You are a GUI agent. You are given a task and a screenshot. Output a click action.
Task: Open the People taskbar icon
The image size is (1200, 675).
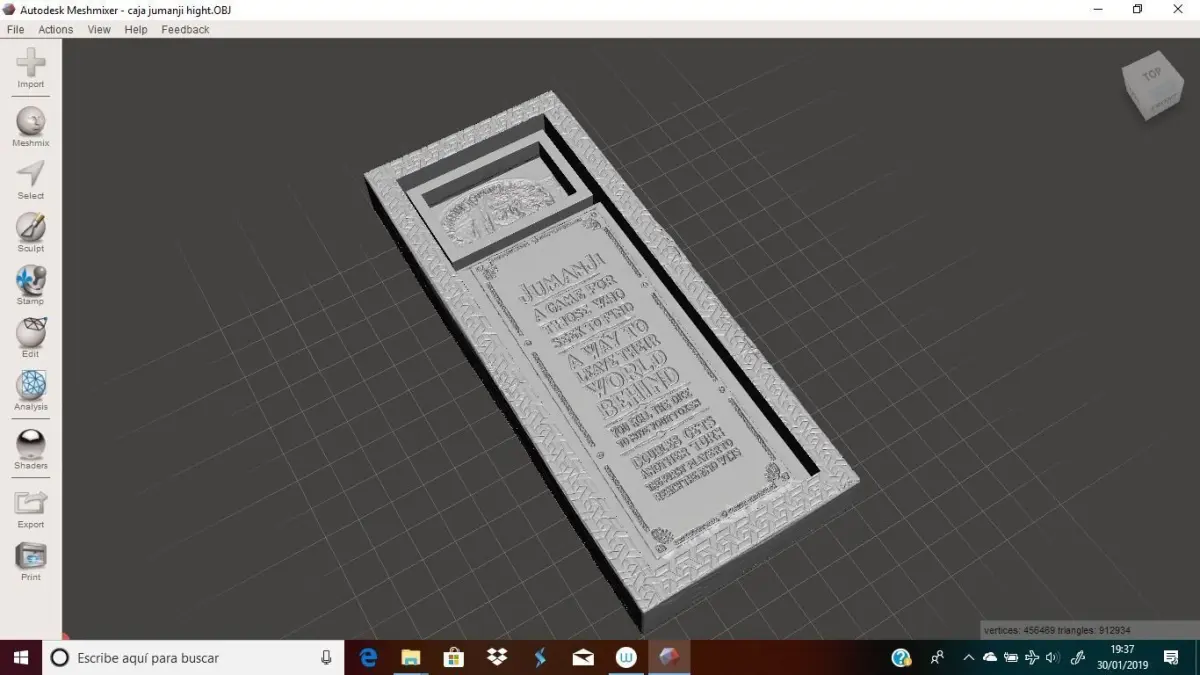click(x=937, y=657)
